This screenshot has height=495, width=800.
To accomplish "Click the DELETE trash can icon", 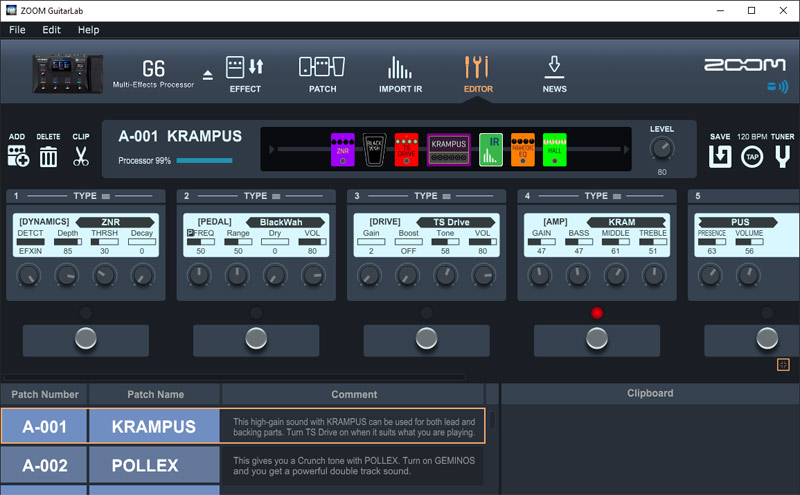I will (48, 156).
